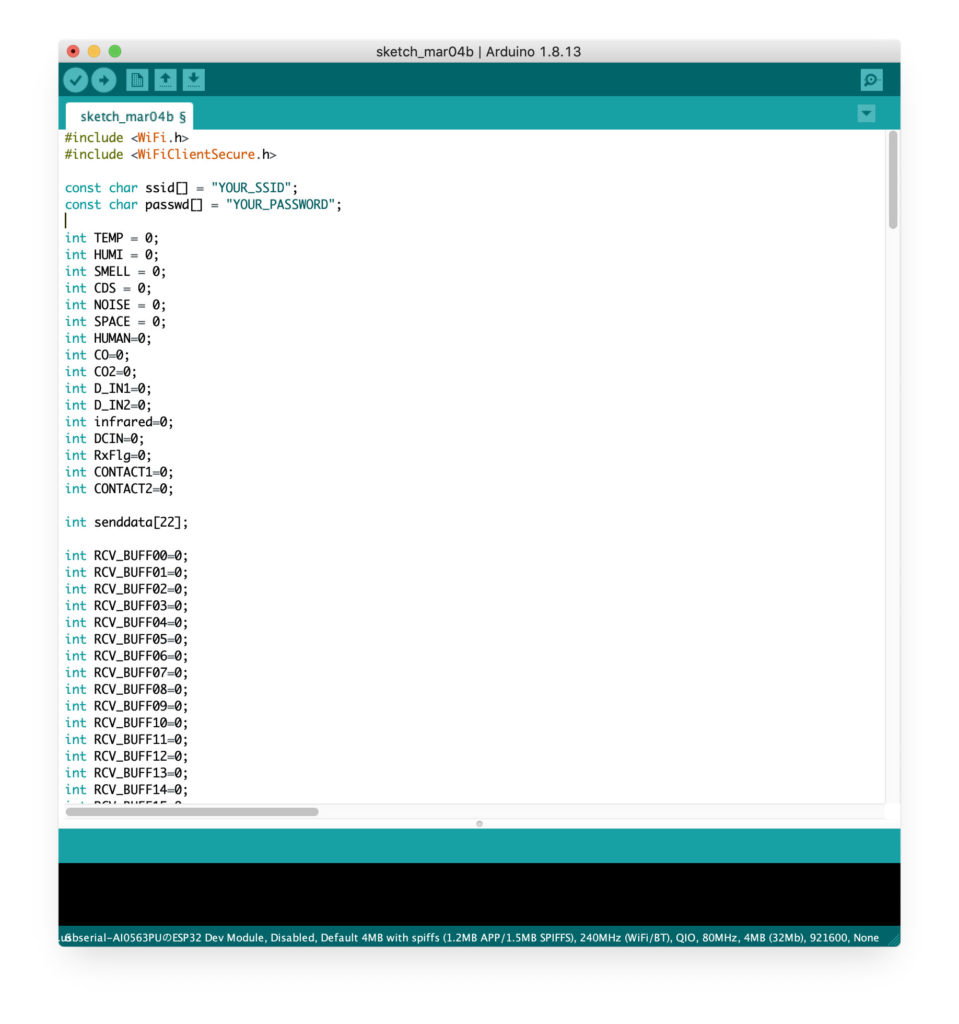Click the console pane divider handle

479,824
